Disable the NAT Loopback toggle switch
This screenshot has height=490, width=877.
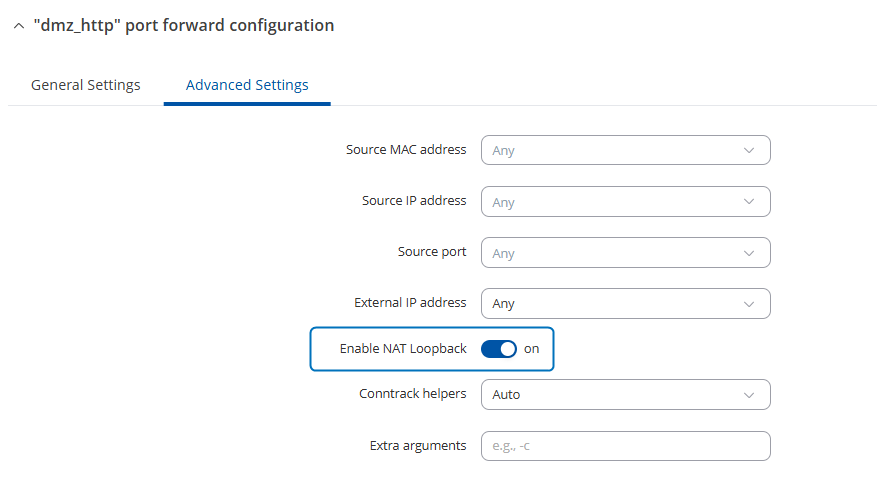pos(499,349)
